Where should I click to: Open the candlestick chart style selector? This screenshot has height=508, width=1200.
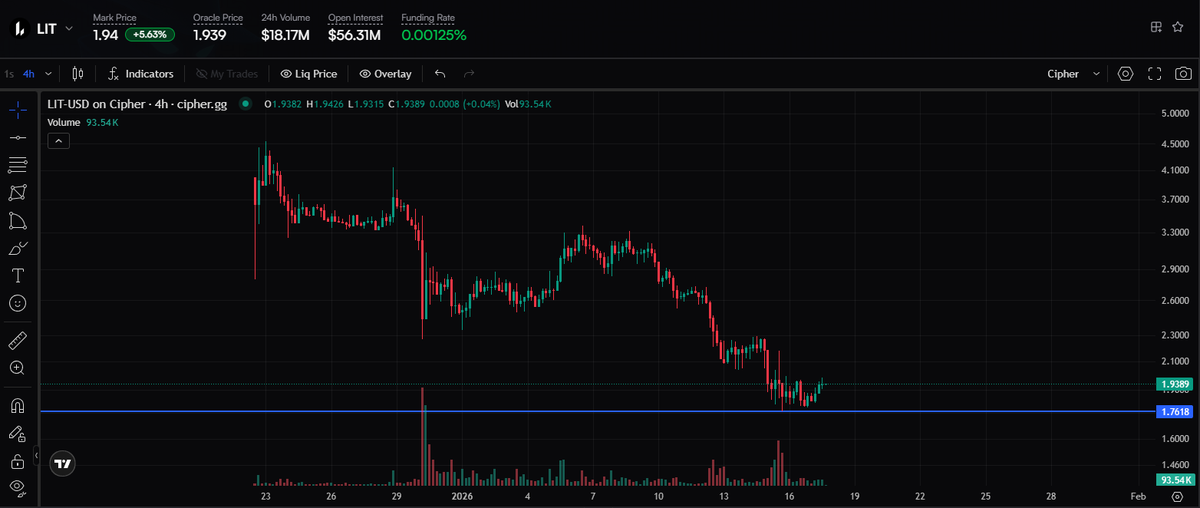(x=78, y=74)
